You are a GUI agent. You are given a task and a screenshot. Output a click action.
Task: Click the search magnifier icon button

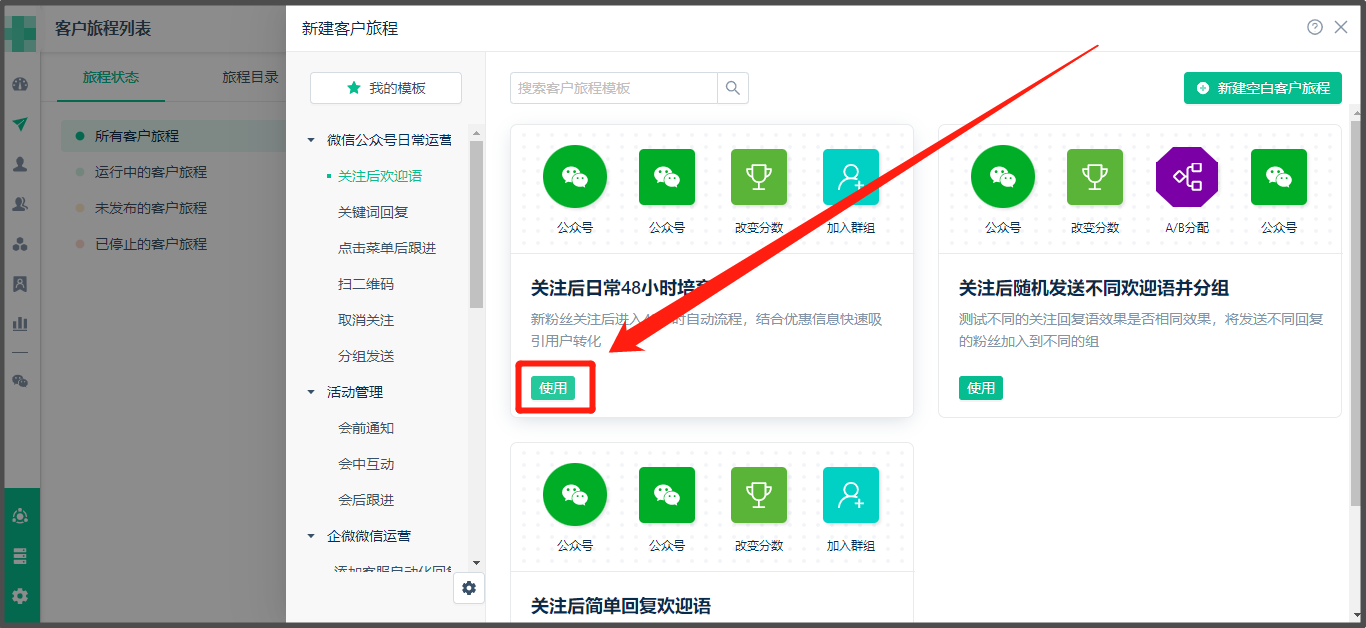(x=733, y=88)
